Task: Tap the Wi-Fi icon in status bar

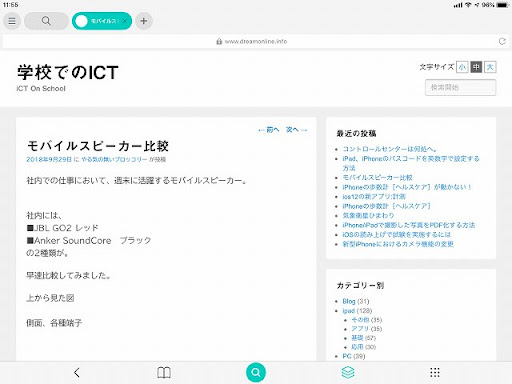Action: 468,5
